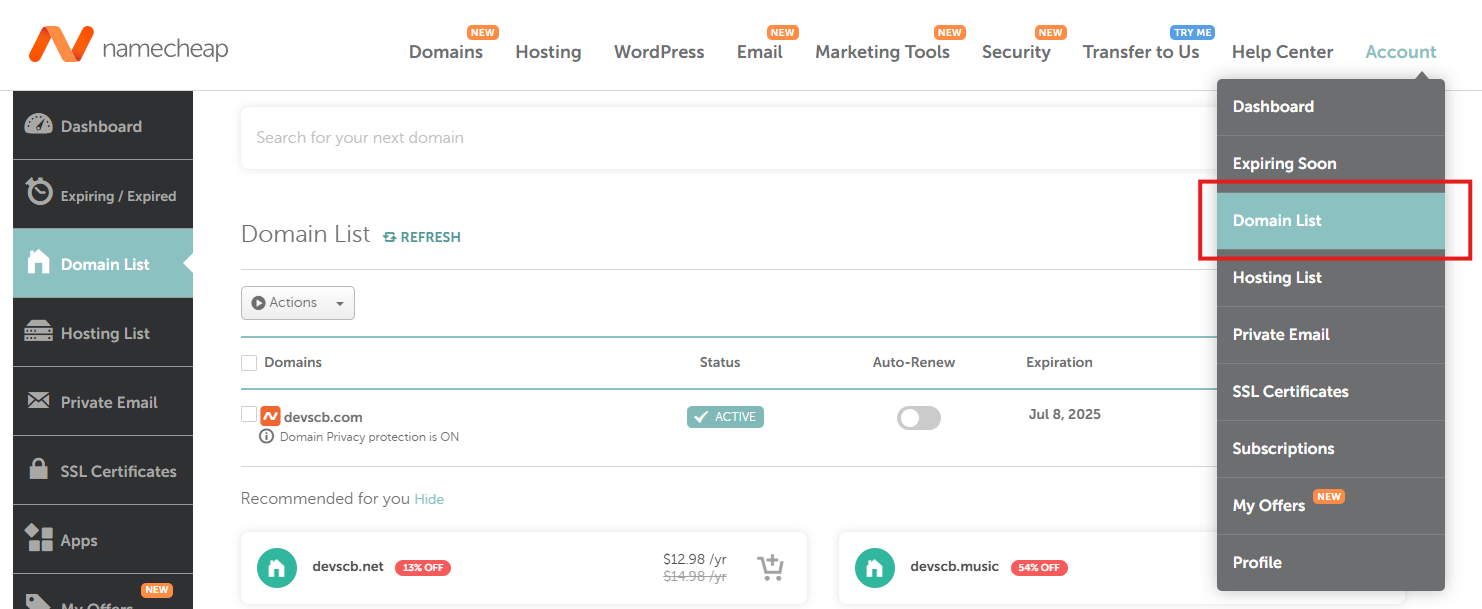Click the Apps grid icon in sidebar
The width and height of the screenshot is (1482, 609).
39,538
